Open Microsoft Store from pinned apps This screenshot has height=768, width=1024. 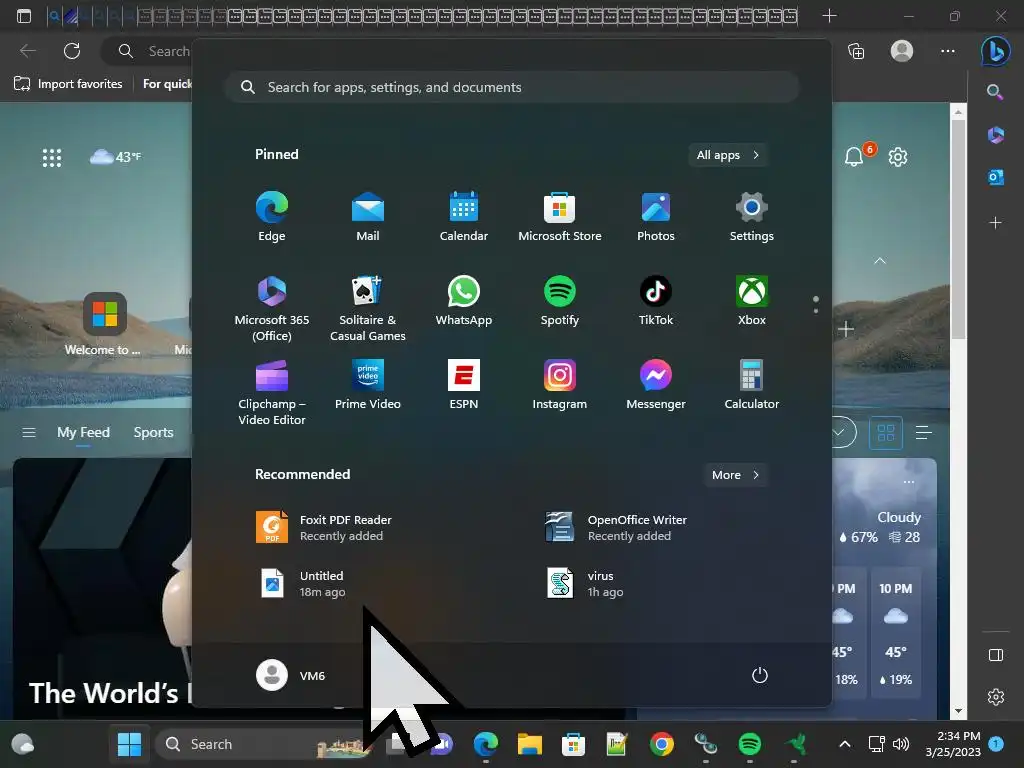point(560,217)
